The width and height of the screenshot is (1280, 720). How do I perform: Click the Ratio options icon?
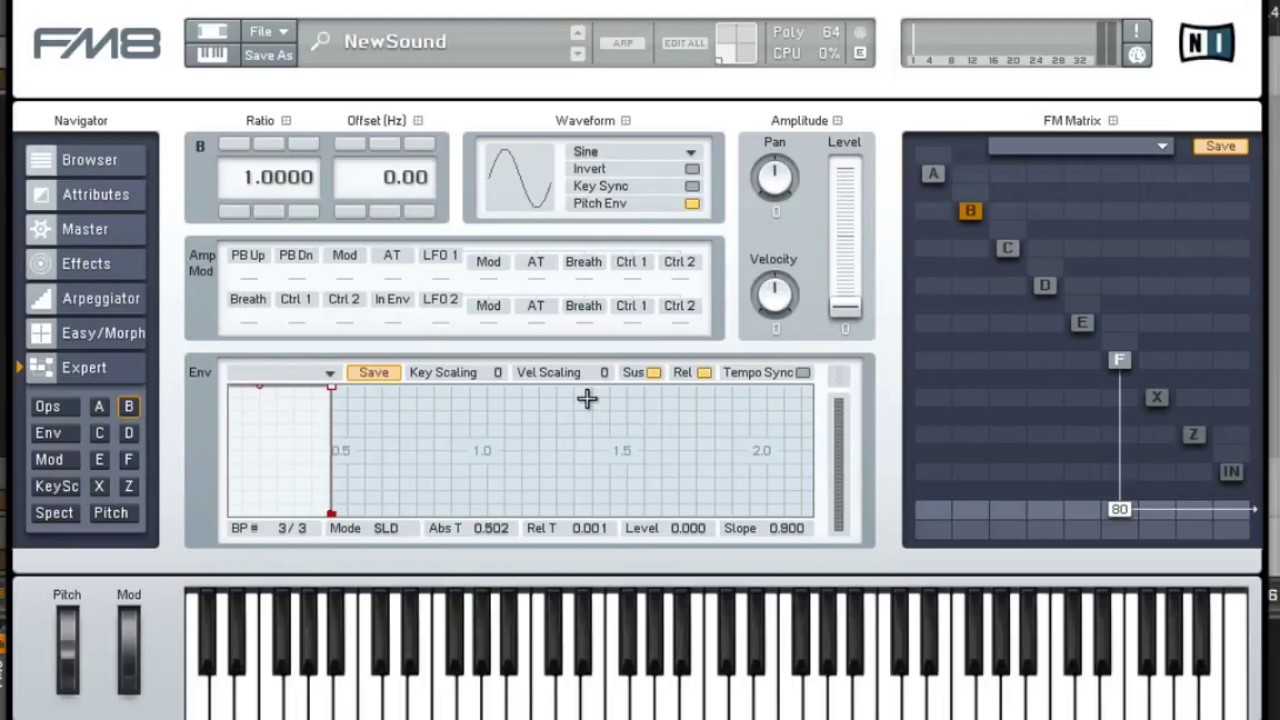coord(286,121)
